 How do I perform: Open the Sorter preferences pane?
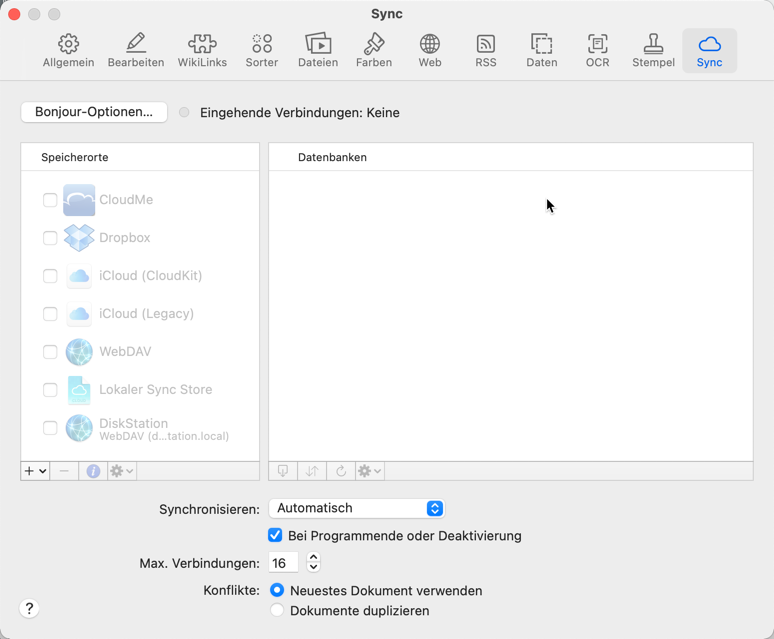[x=262, y=50]
